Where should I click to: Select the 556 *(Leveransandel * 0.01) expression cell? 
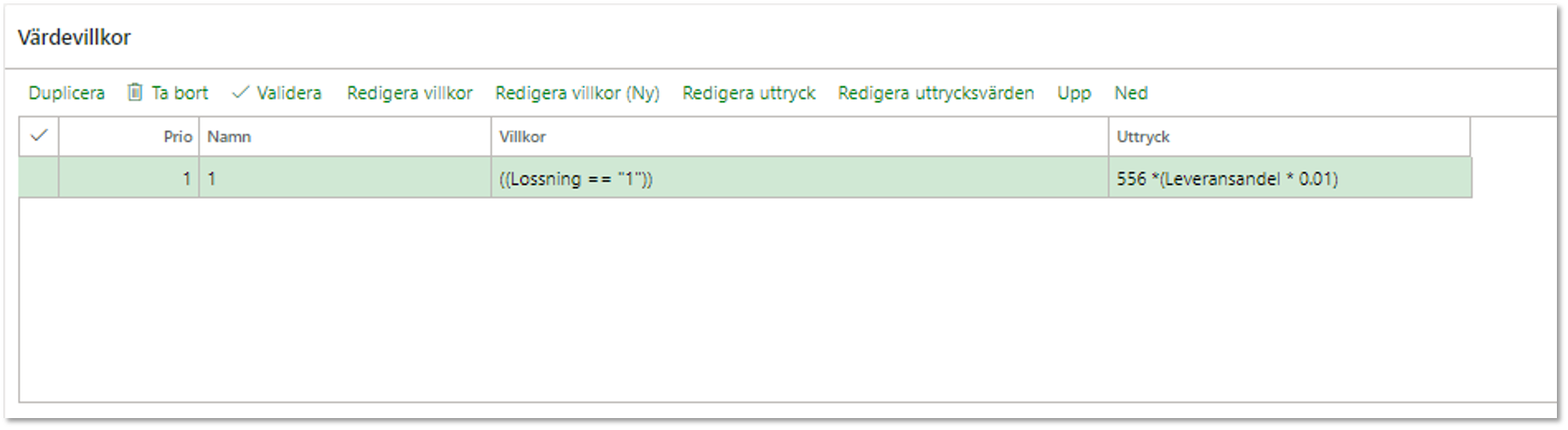(1289, 178)
